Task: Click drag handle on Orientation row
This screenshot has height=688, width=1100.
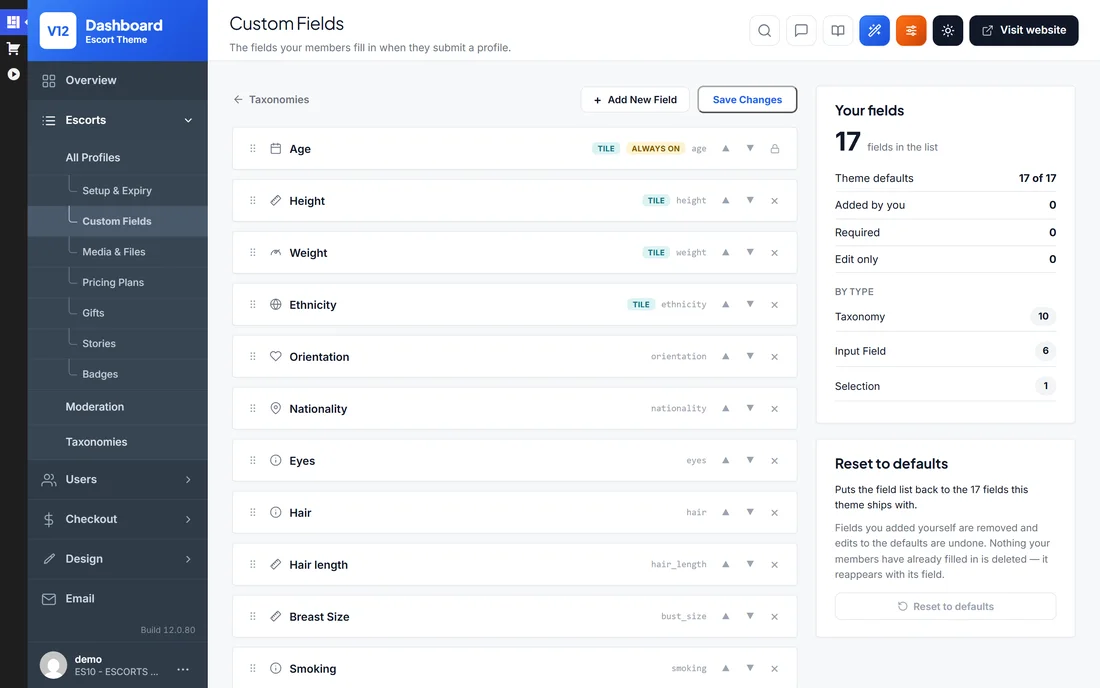Action: 253,356
